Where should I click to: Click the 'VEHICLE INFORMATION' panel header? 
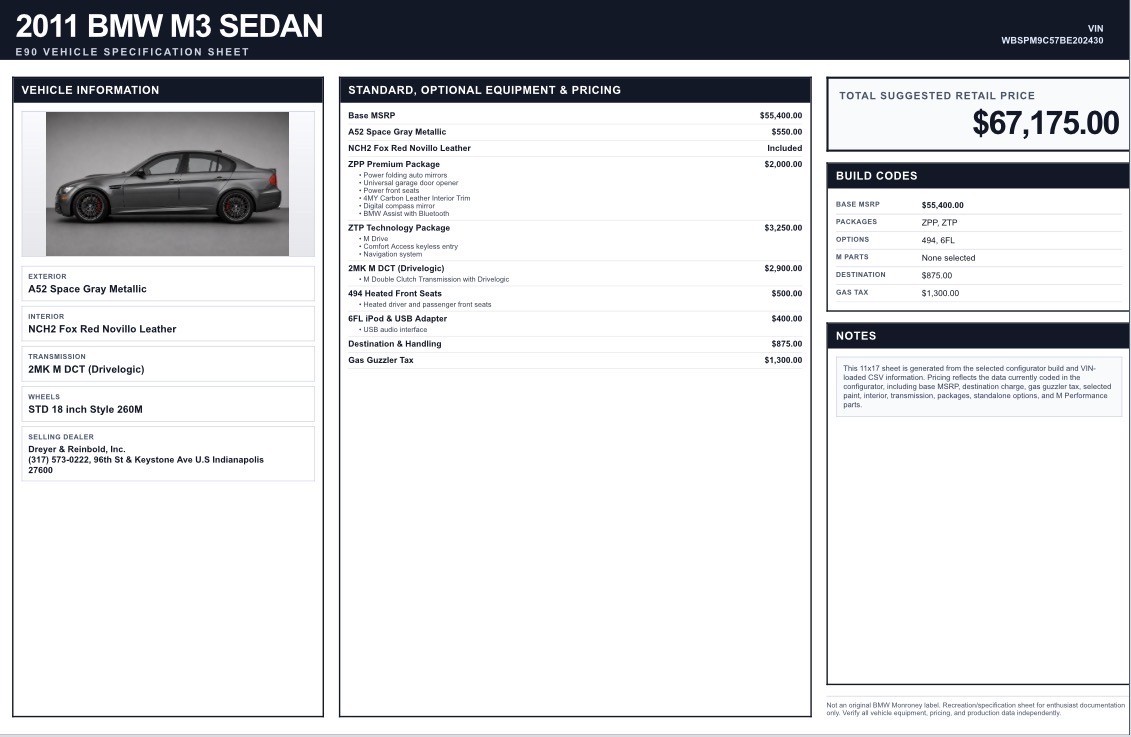[167, 90]
